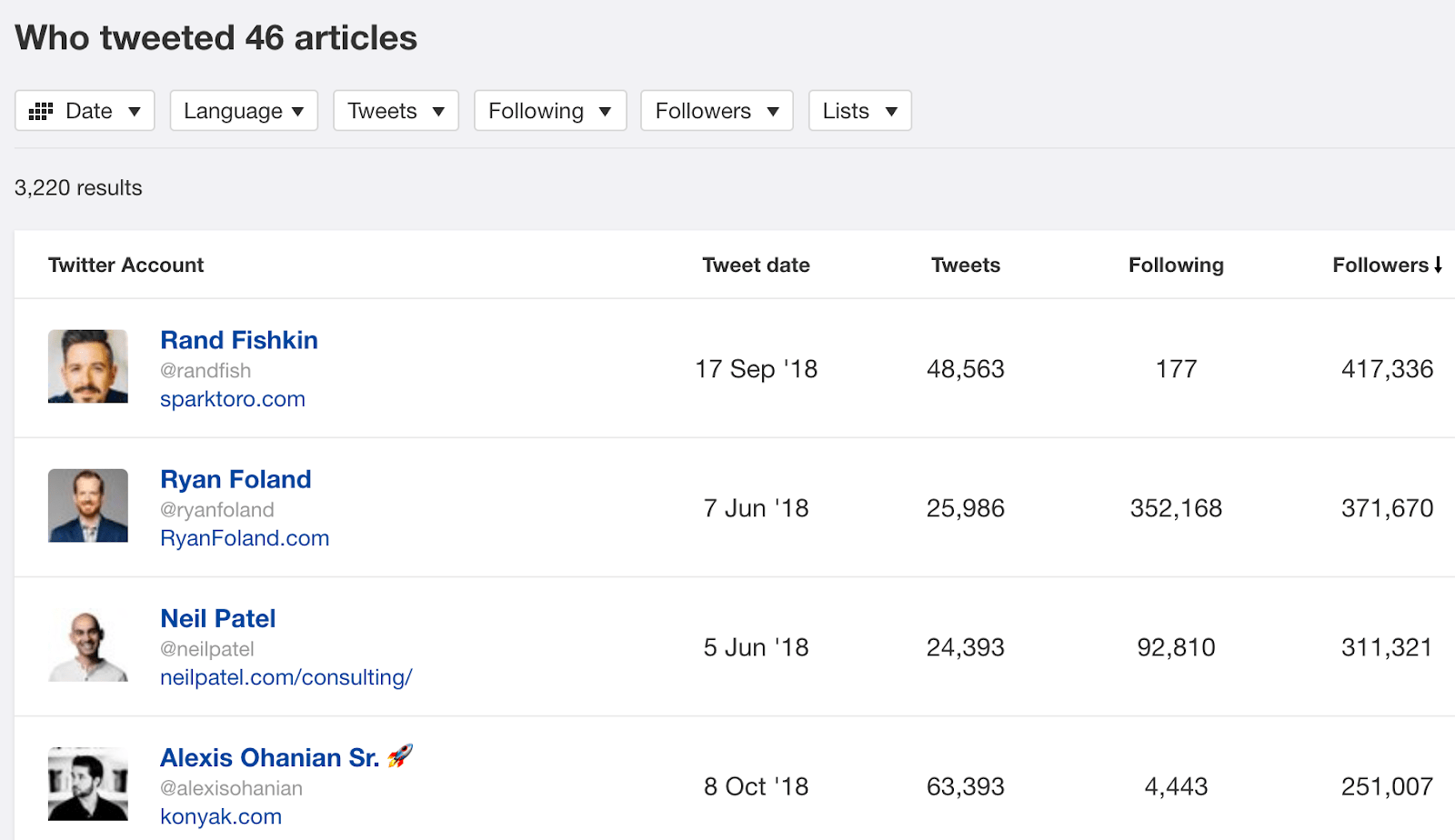
Task: Click the 17 Sep '18 tweet date
Action: click(757, 369)
